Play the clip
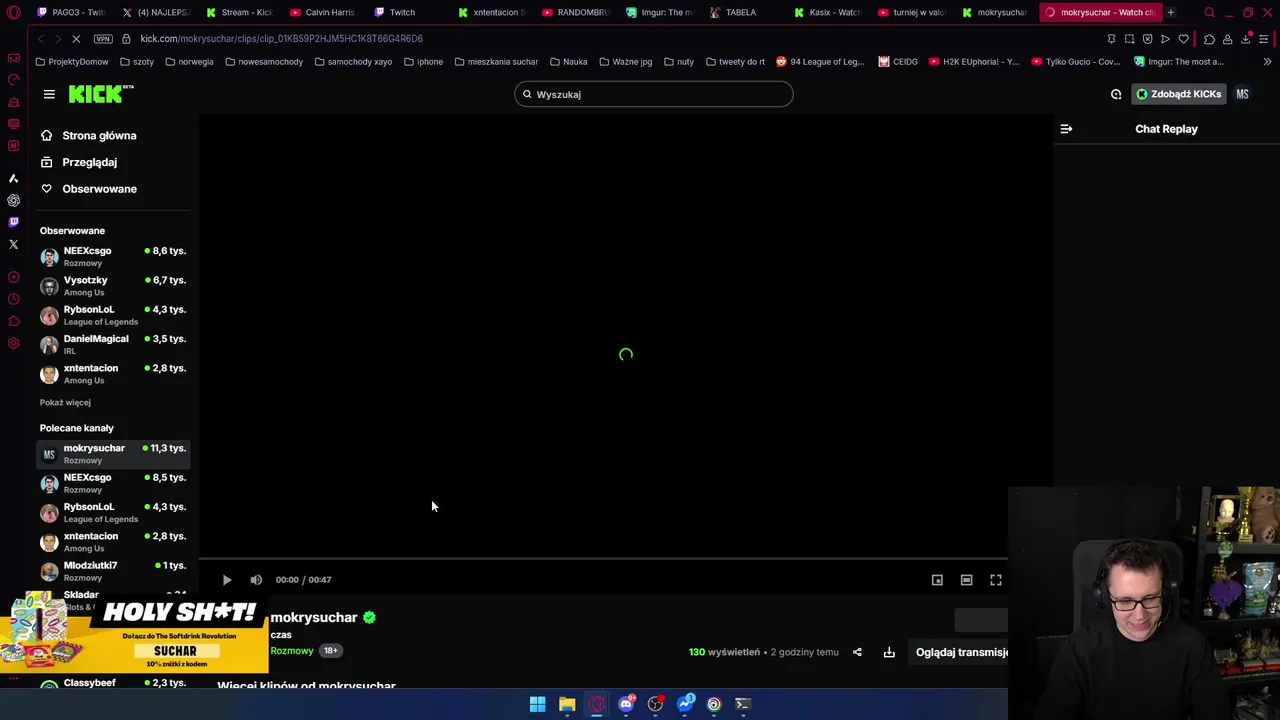Screen dimensions: 1280x720 (227, 580)
